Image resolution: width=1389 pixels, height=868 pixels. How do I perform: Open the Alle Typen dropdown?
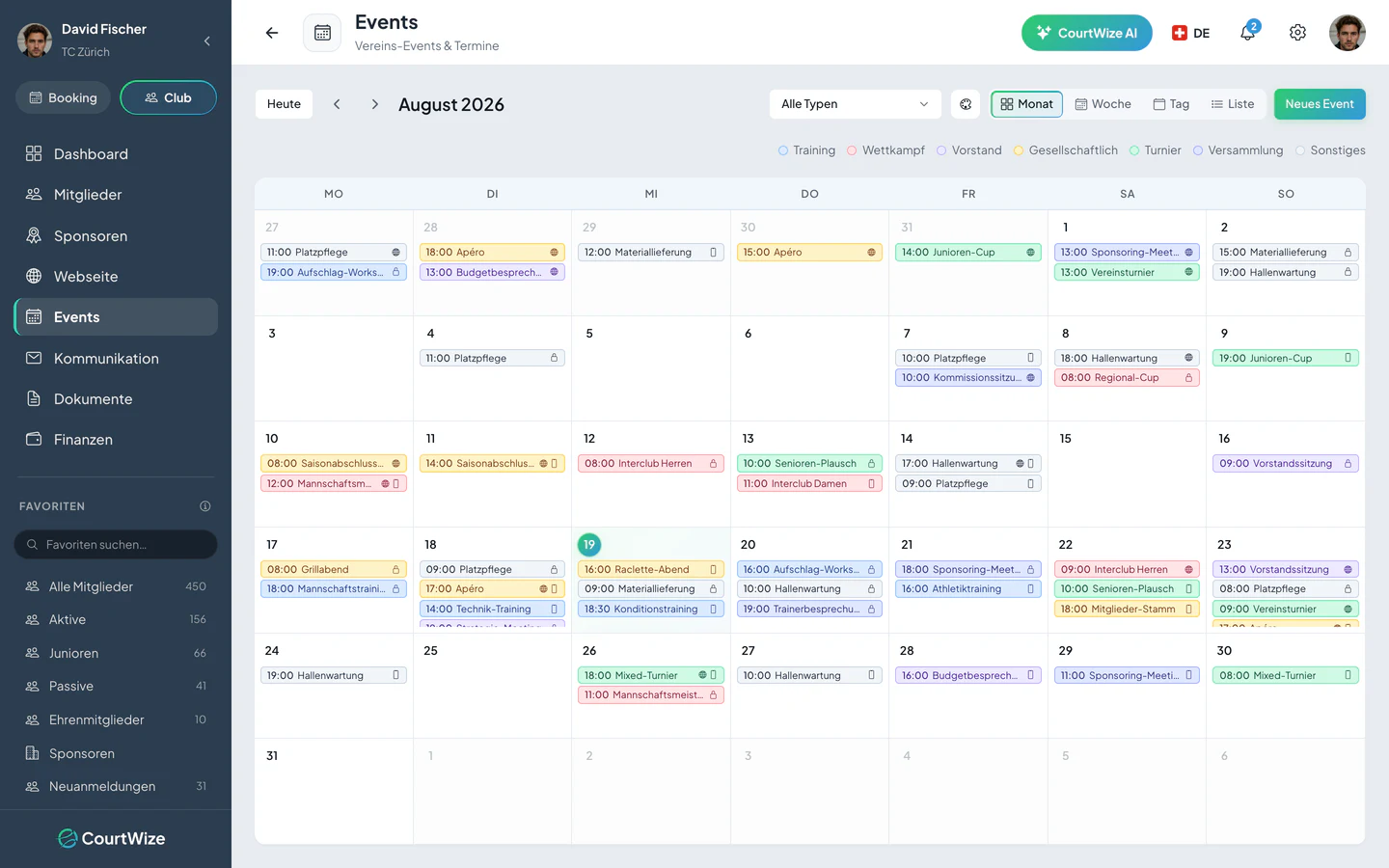point(856,104)
